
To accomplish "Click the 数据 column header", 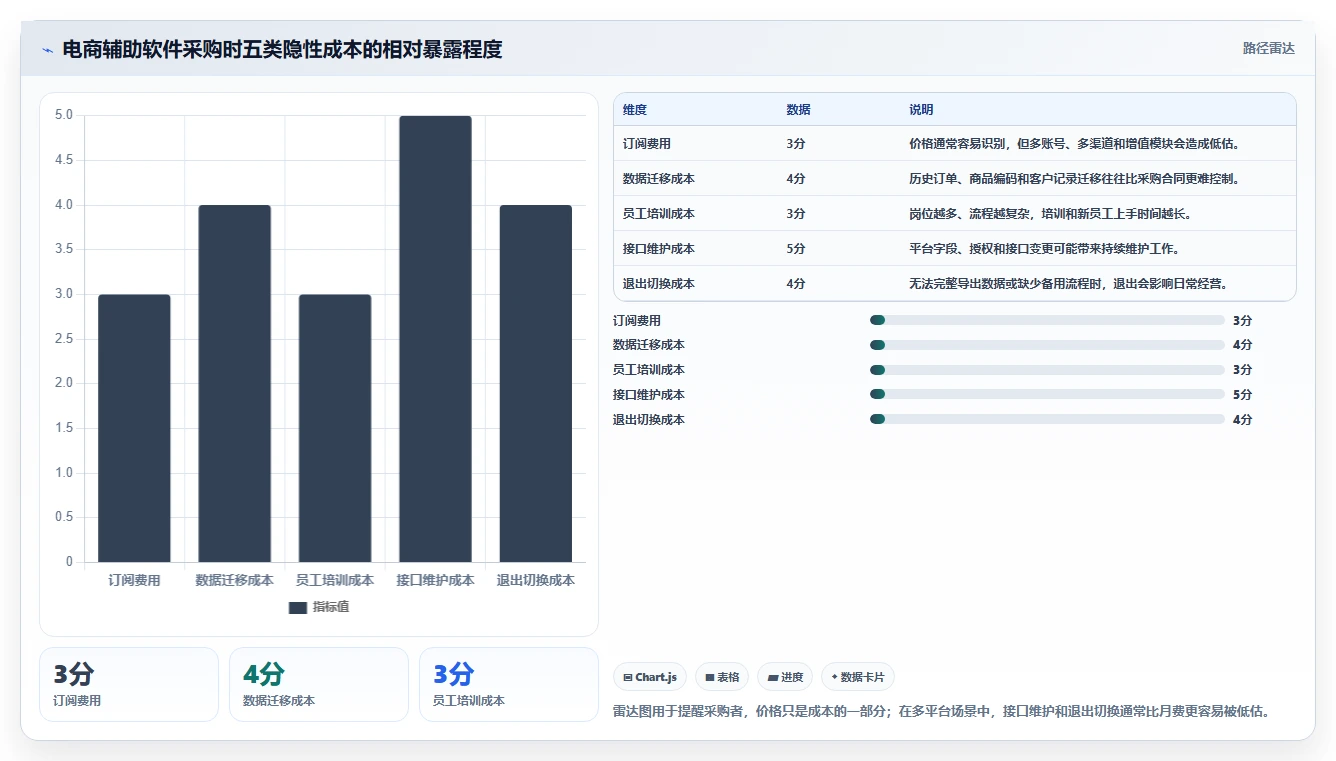I will point(799,110).
